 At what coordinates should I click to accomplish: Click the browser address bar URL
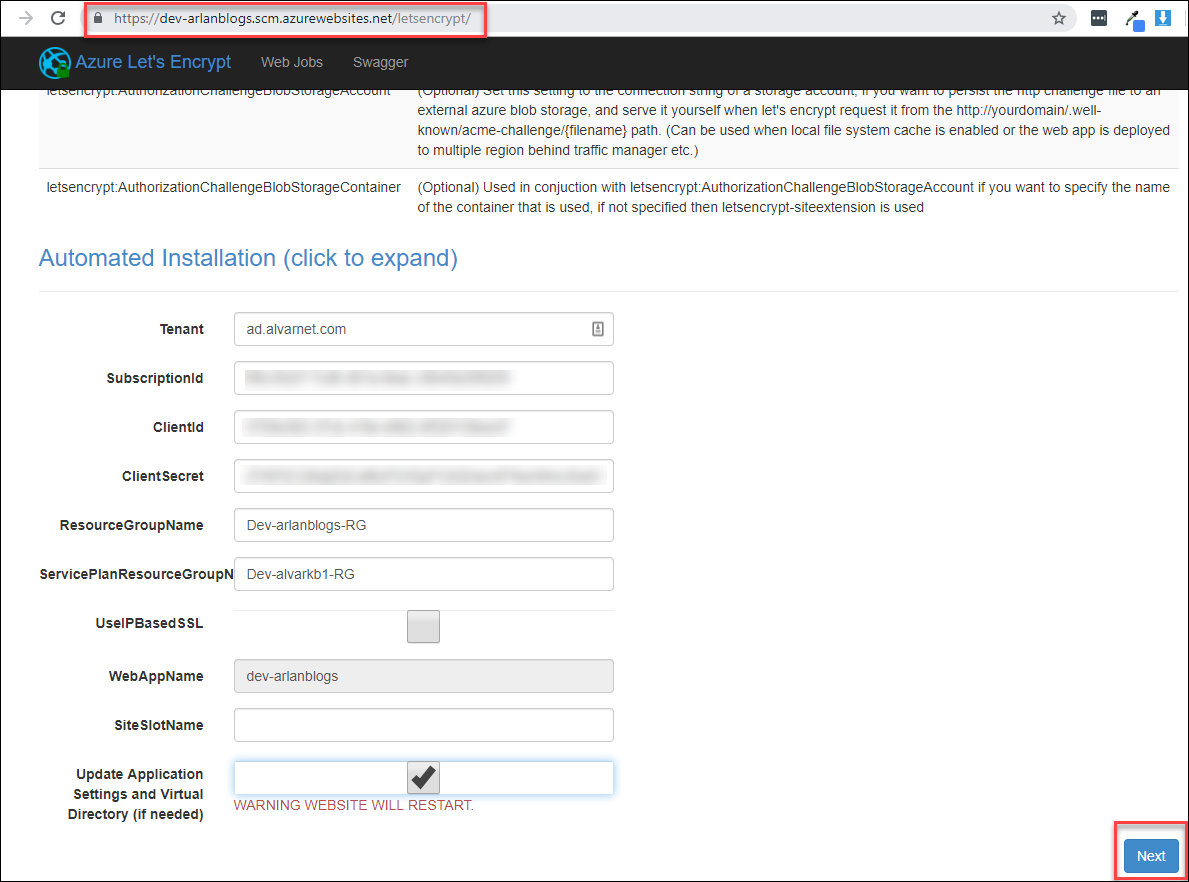click(x=292, y=18)
